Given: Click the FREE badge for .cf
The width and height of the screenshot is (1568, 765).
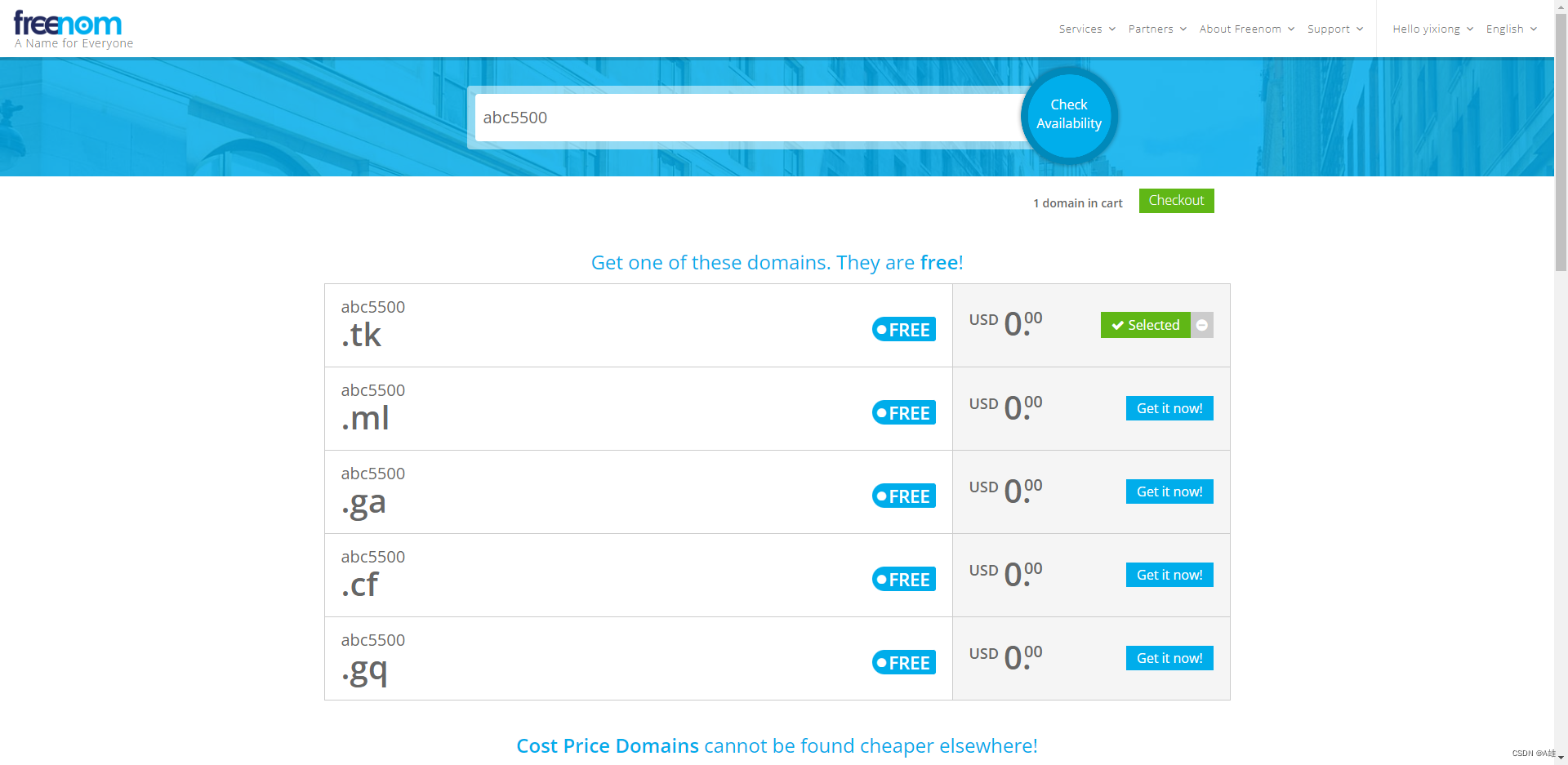Looking at the screenshot, I should pyautogui.click(x=904, y=579).
